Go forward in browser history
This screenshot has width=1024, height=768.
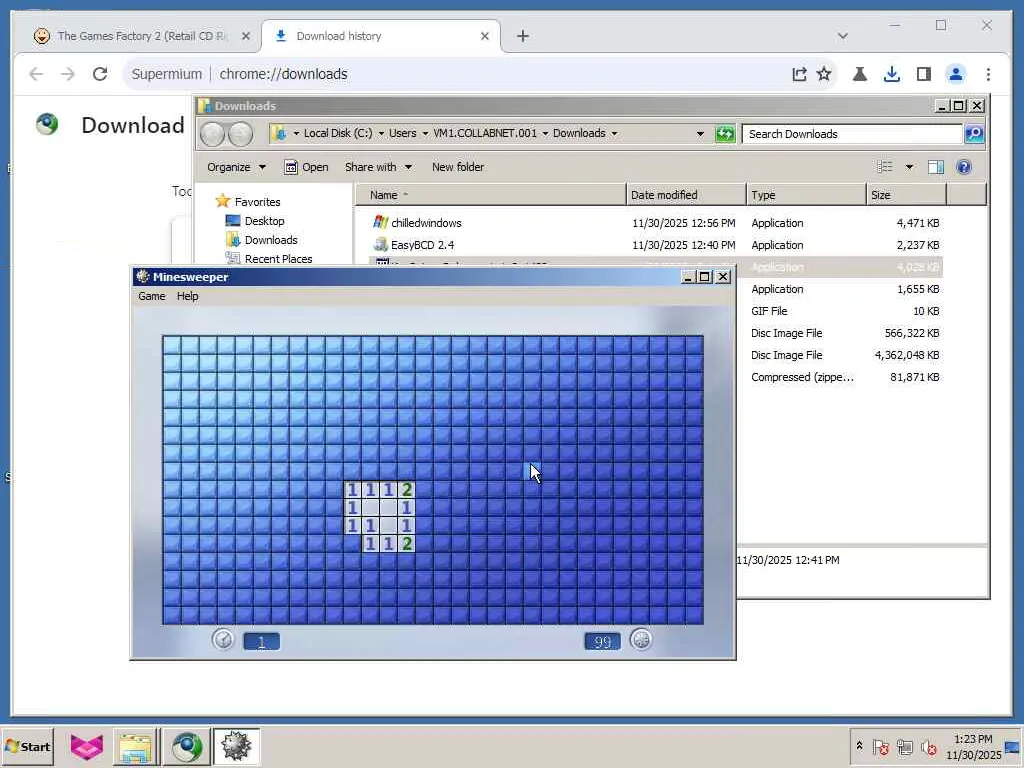67,74
